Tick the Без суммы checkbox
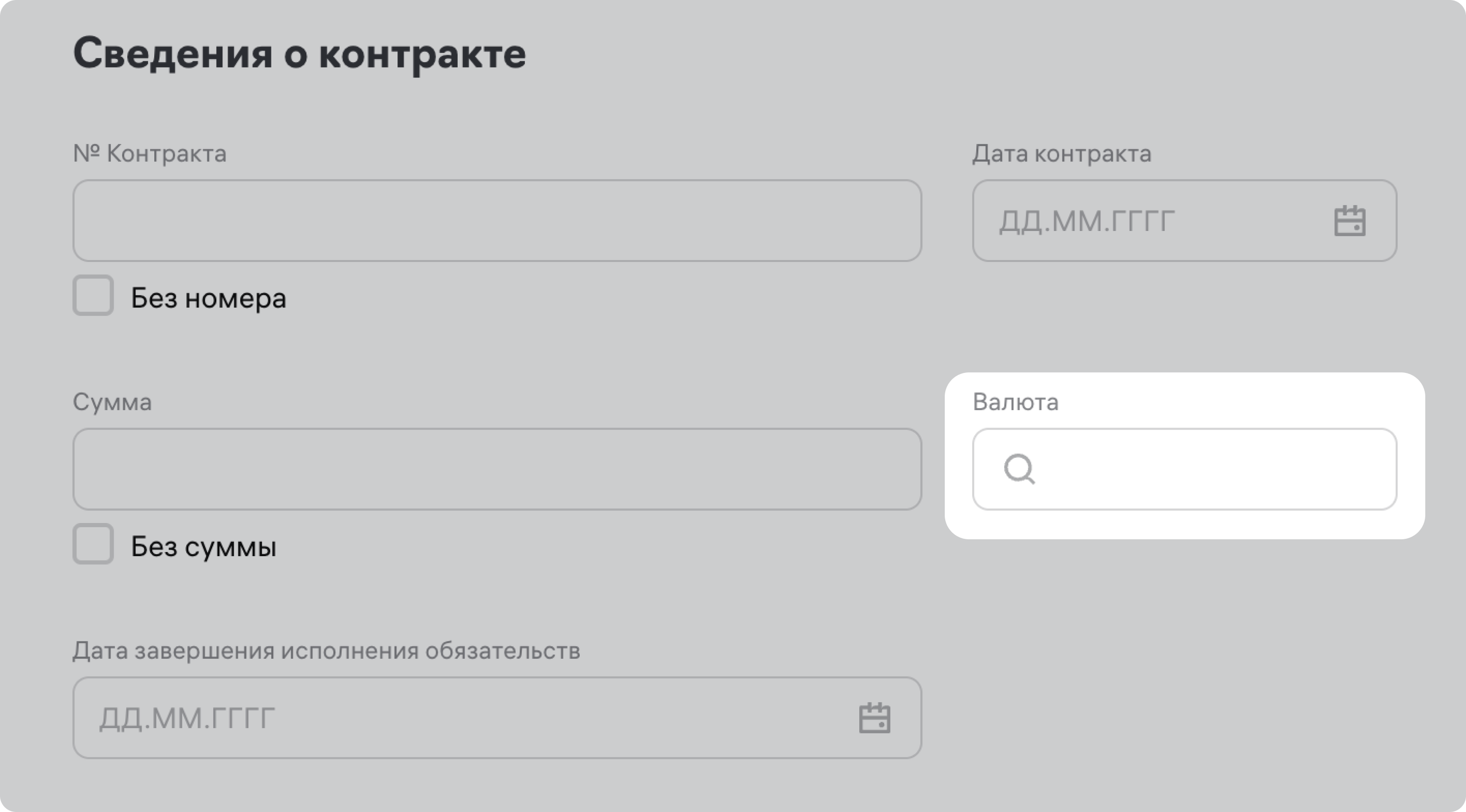1466x812 pixels. tap(93, 544)
